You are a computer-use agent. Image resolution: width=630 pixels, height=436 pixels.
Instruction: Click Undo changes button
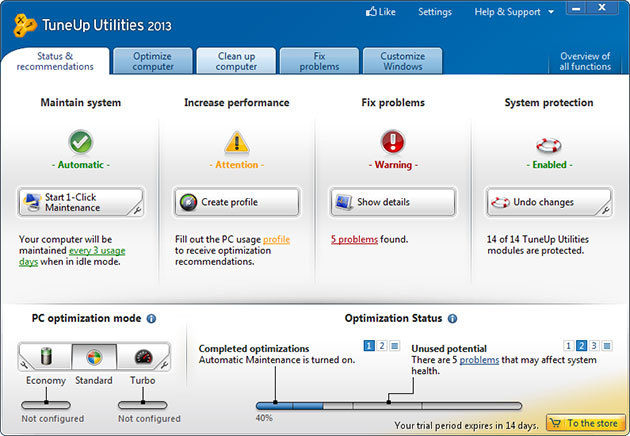click(x=549, y=202)
